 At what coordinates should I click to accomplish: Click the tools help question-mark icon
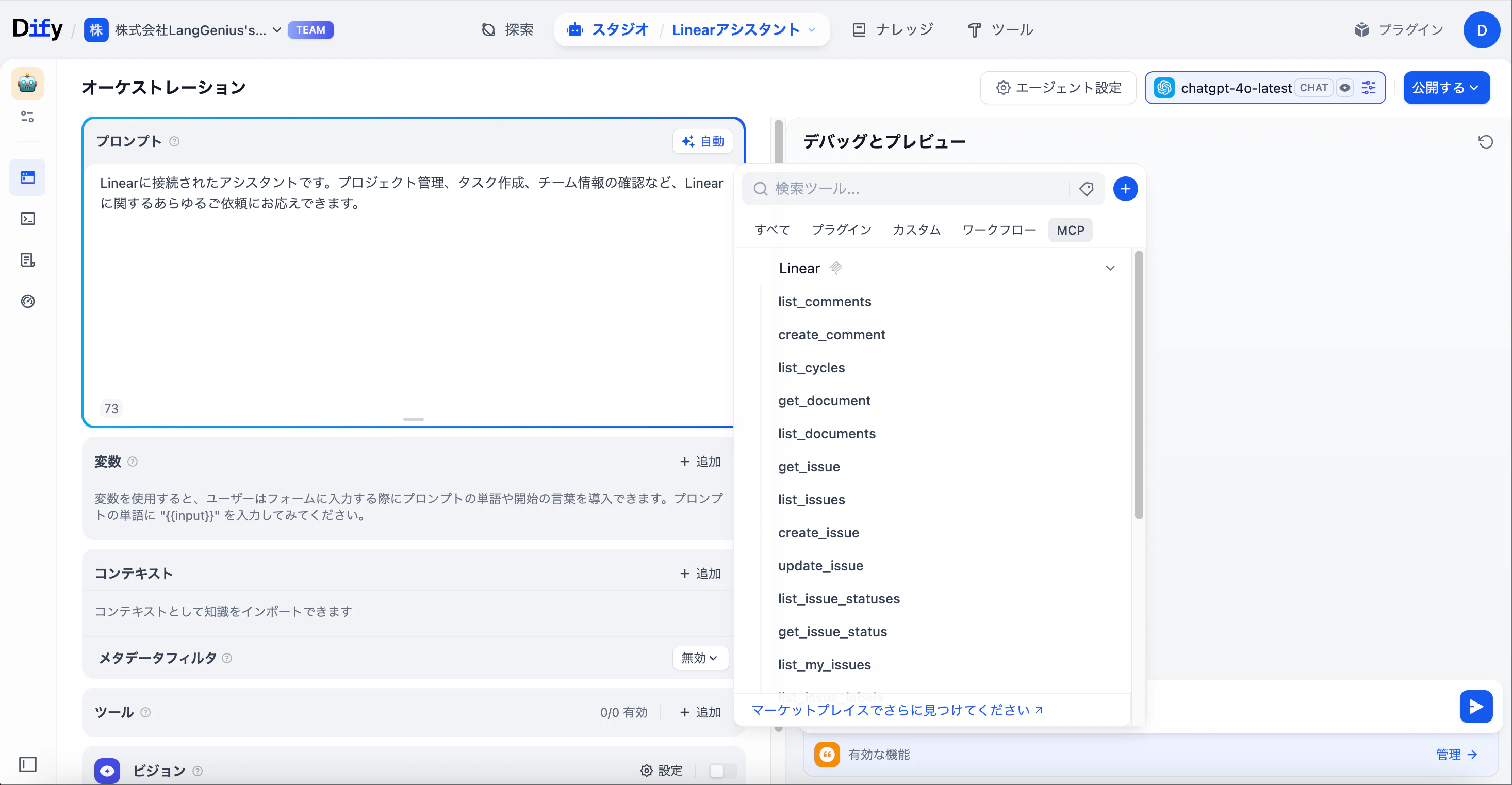[x=145, y=712]
